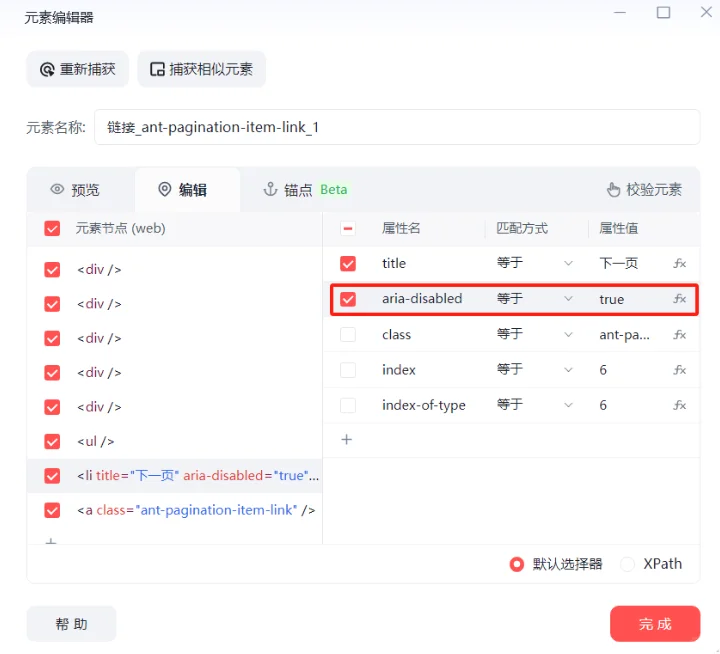The height and width of the screenshot is (654, 720).
Task: Uncheck the a class ant-pagination-item-link node checkbox
Action: point(52,510)
